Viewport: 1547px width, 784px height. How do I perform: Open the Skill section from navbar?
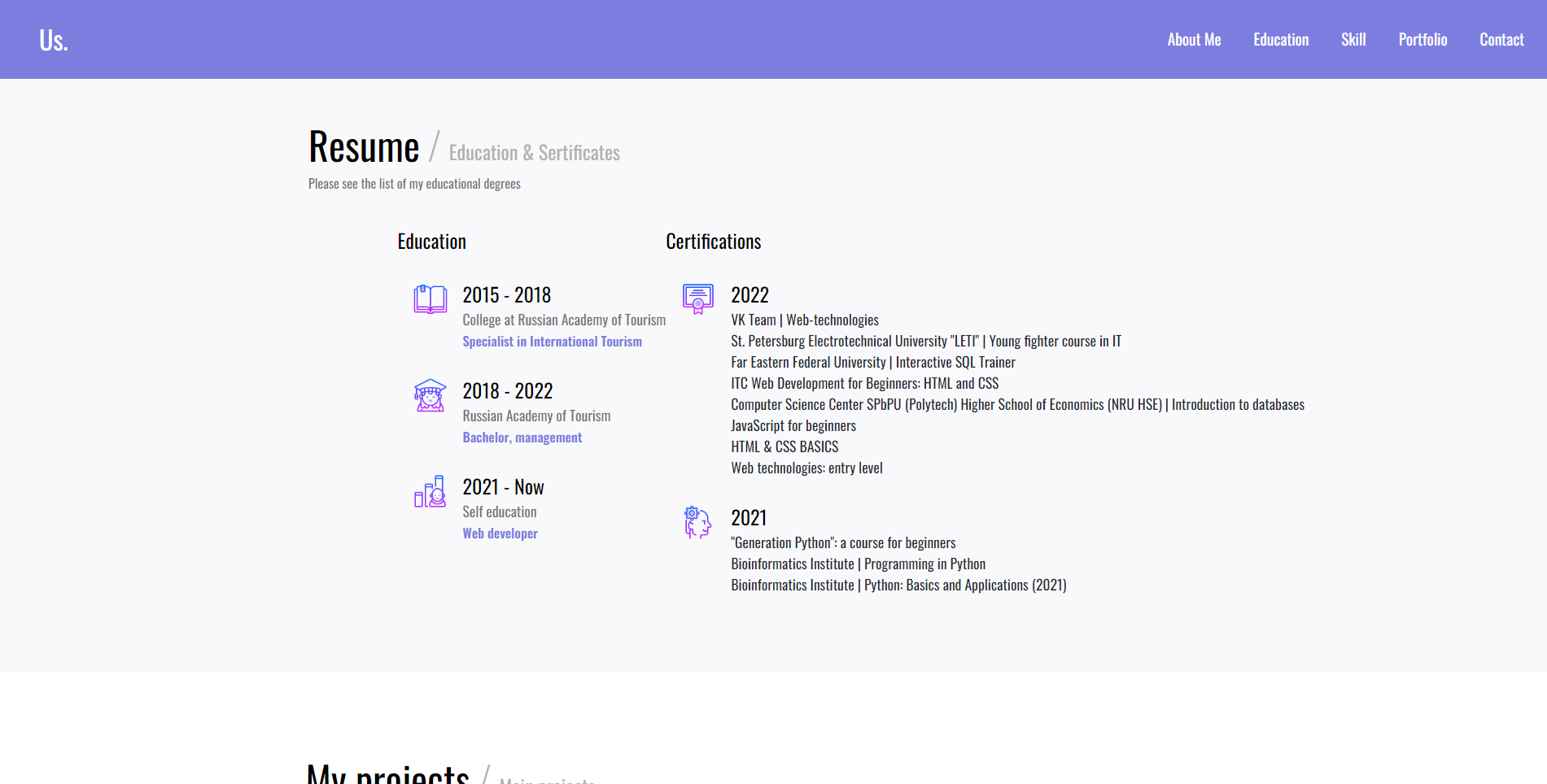coord(1353,40)
